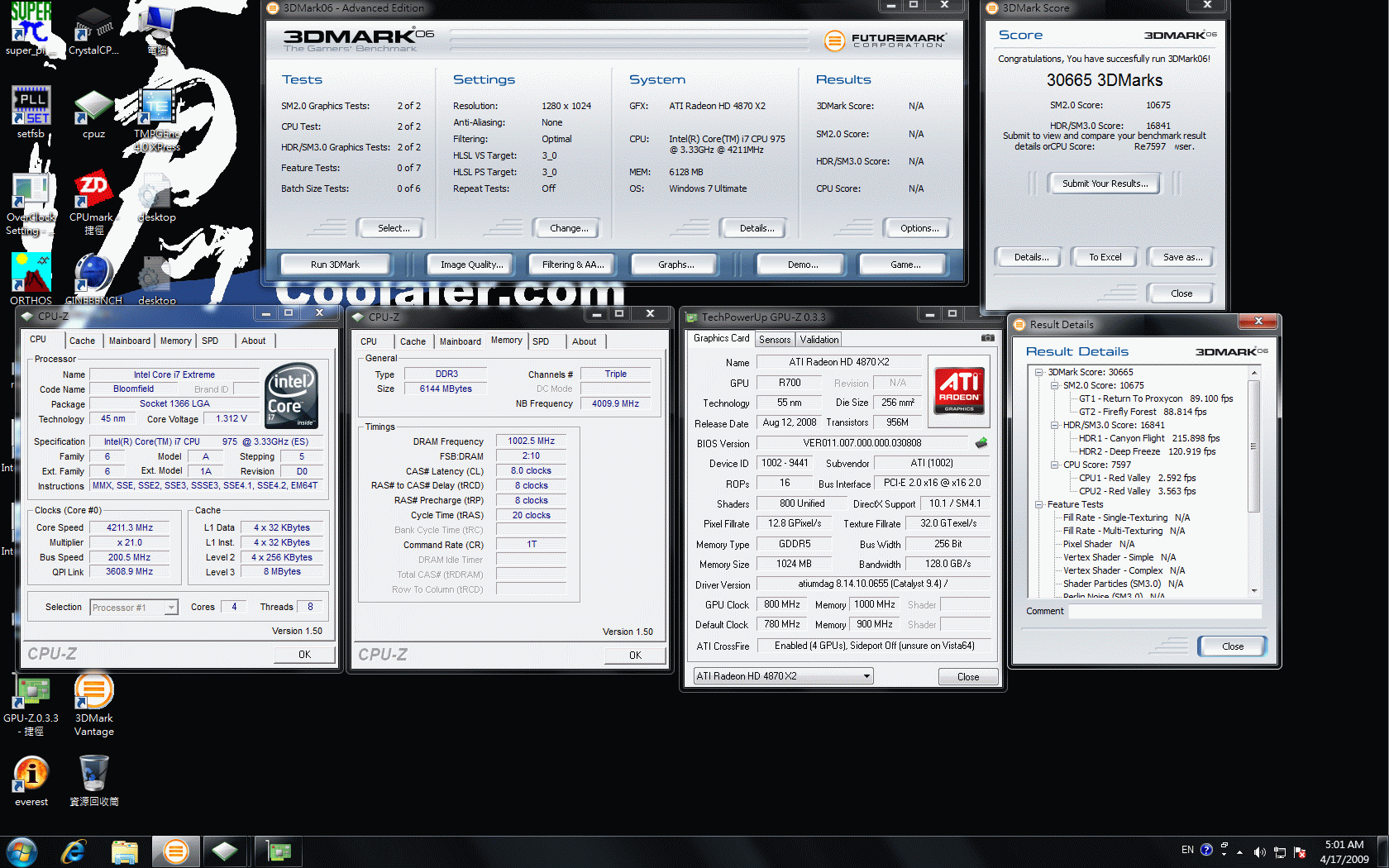Open TMPGEnc 4.0 XPress desktop shortcut
Viewport: 1389px width, 868px height.
coord(156,120)
